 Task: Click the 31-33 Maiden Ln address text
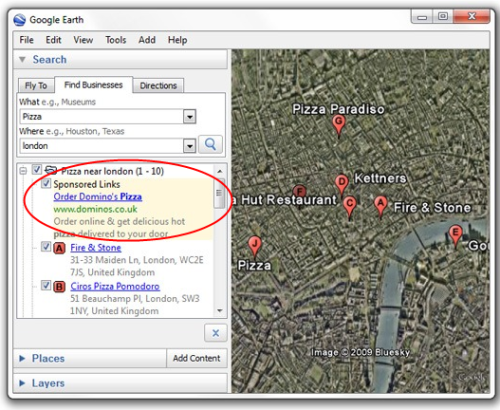point(137,266)
